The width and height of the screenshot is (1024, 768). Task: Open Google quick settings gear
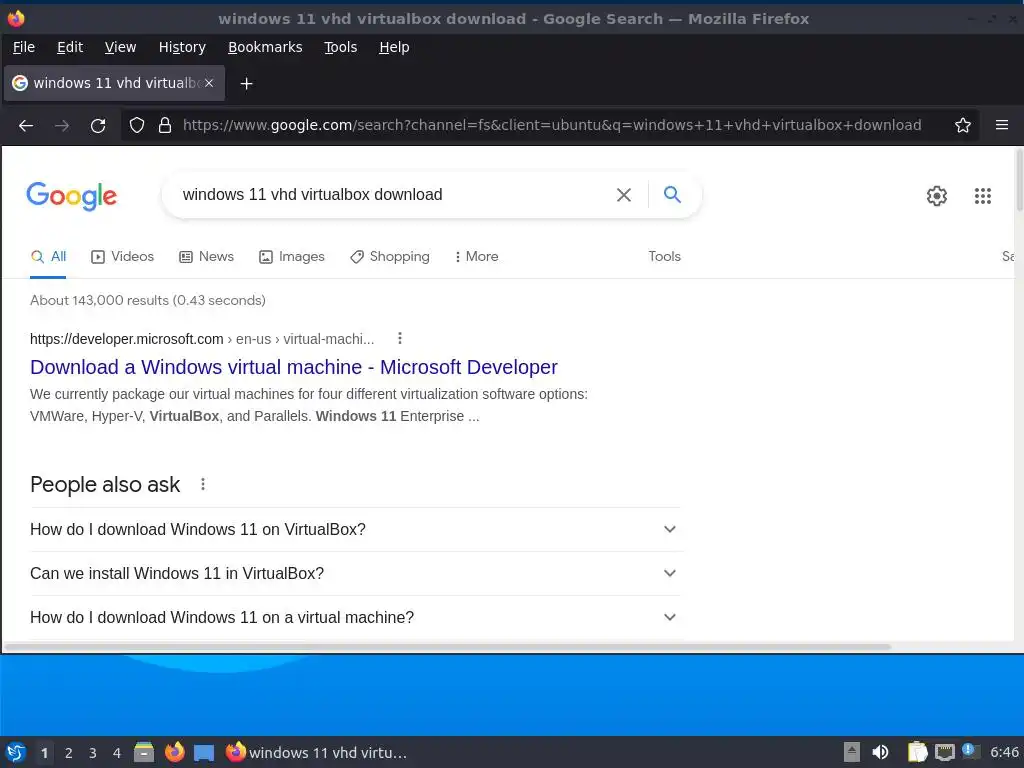click(x=936, y=196)
